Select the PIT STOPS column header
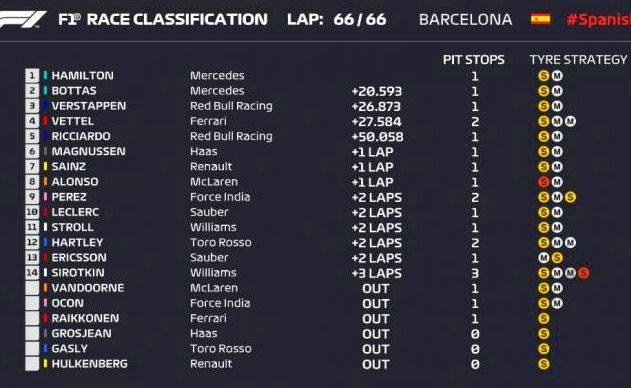This screenshot has height=388, width=631. coord(474,60)
